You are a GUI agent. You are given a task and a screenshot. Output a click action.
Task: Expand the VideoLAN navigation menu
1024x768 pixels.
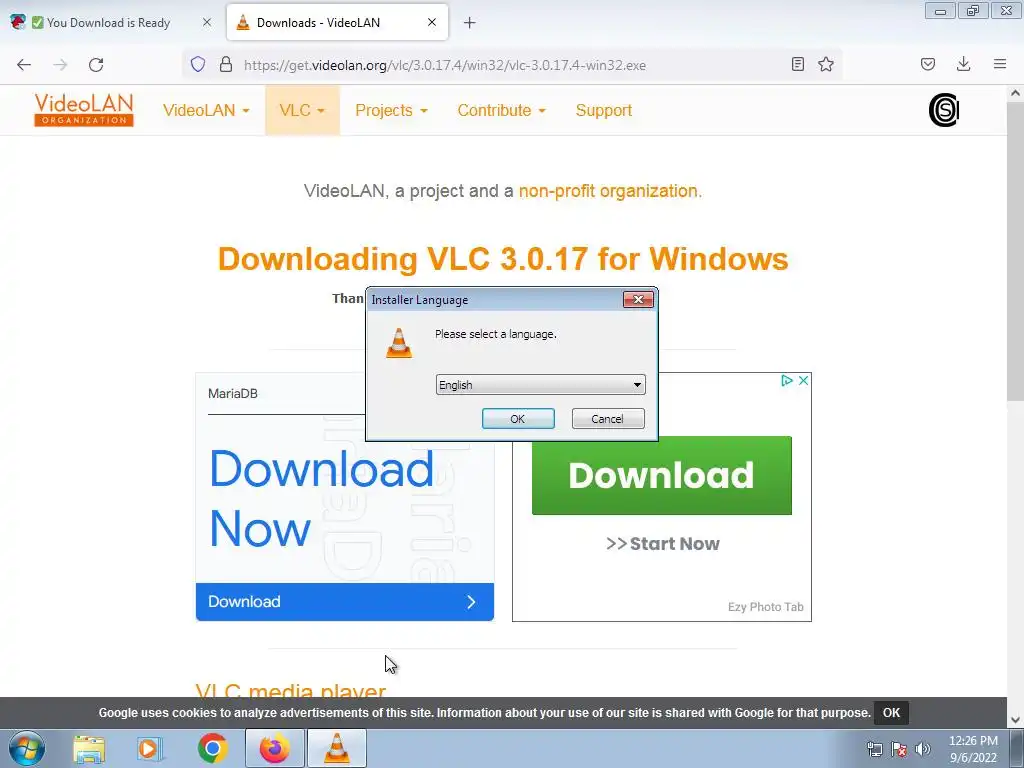coord(206,110)
